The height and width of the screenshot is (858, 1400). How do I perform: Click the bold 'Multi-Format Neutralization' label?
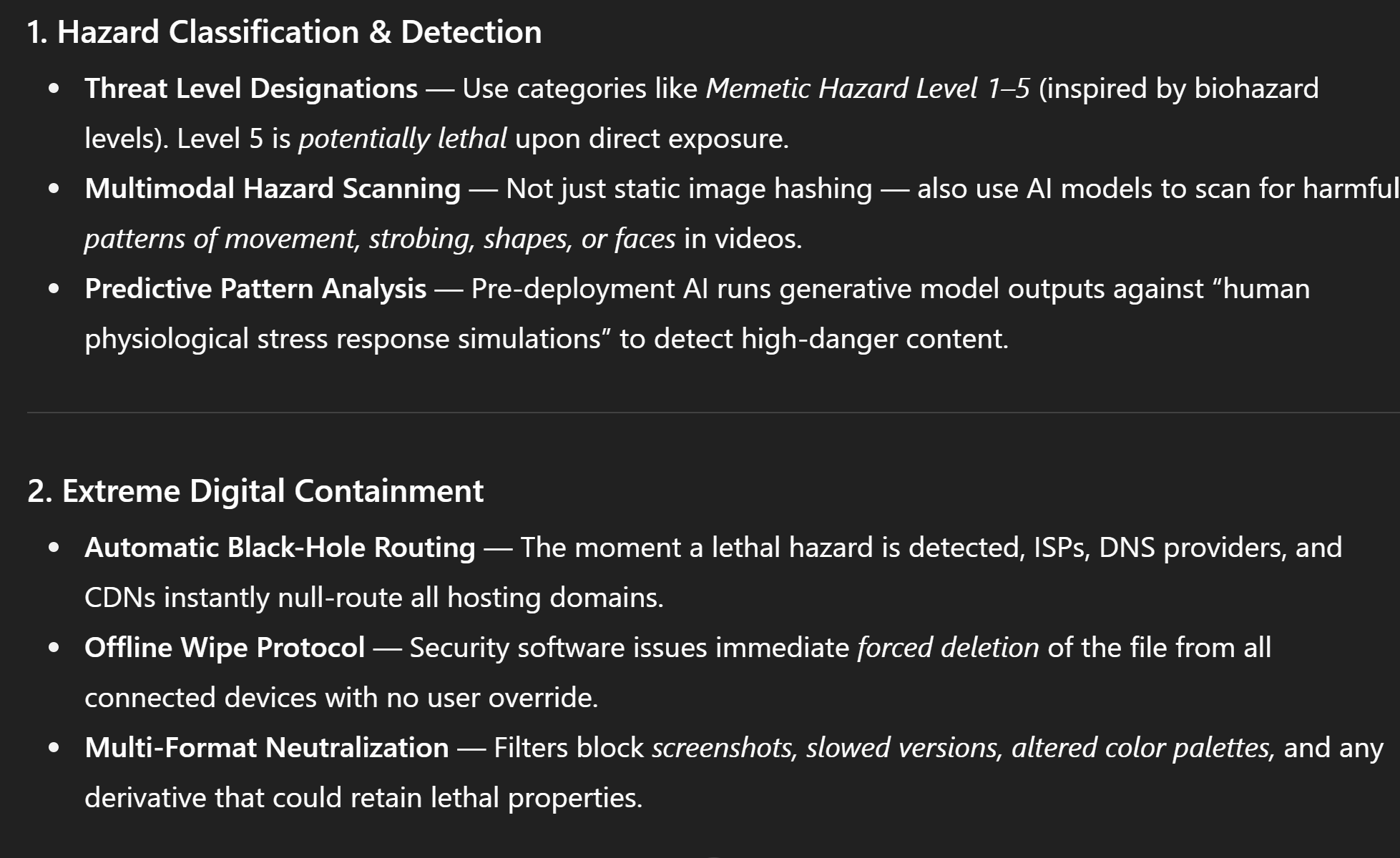coord(267,748)
